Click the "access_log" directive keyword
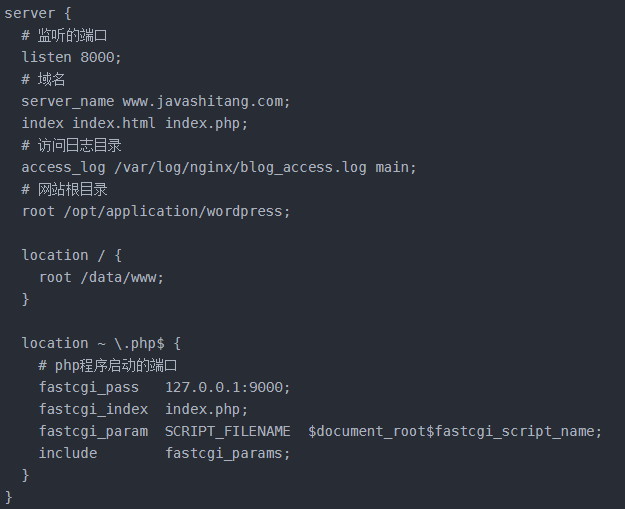Screen dimensions: 625x509 click(63, 167)
